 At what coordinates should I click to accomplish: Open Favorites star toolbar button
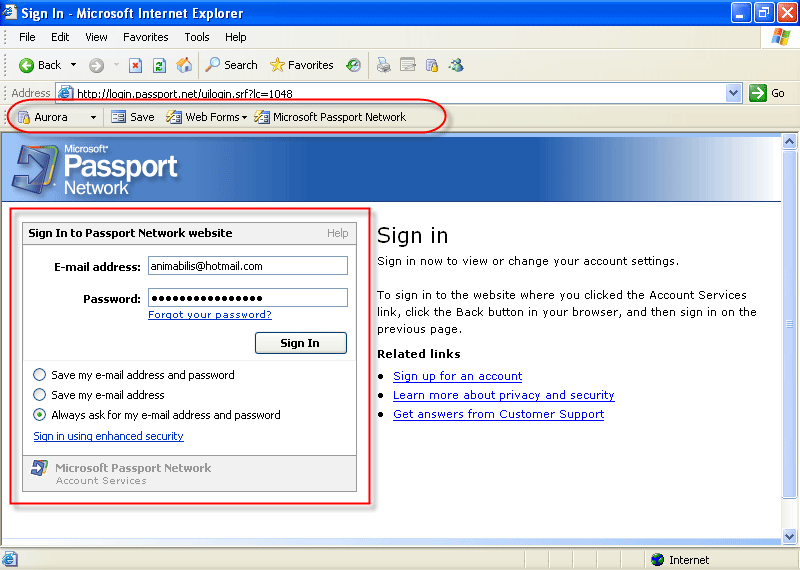pos(302,65)
